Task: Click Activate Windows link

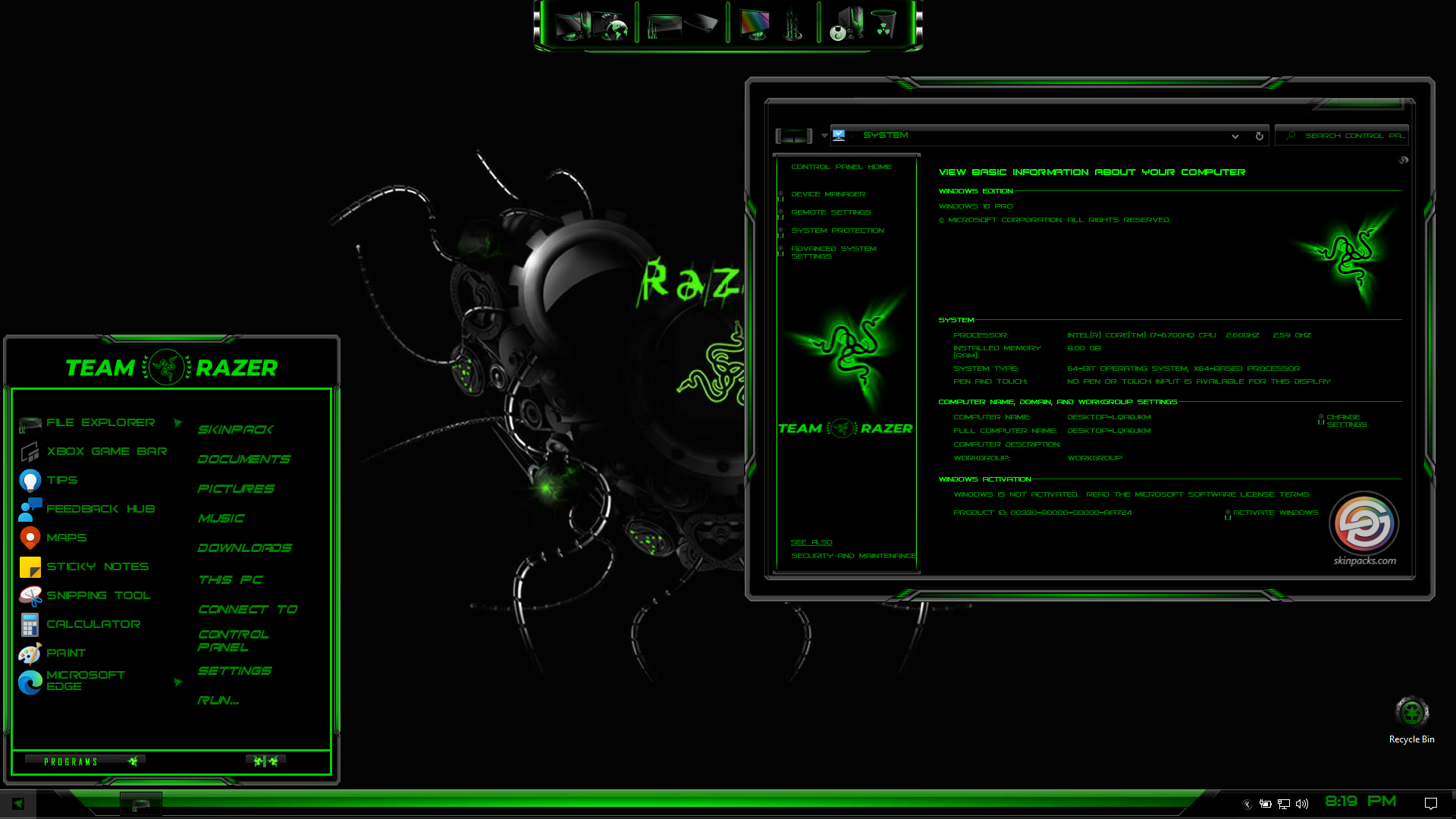Action: tap(1276, 513)
